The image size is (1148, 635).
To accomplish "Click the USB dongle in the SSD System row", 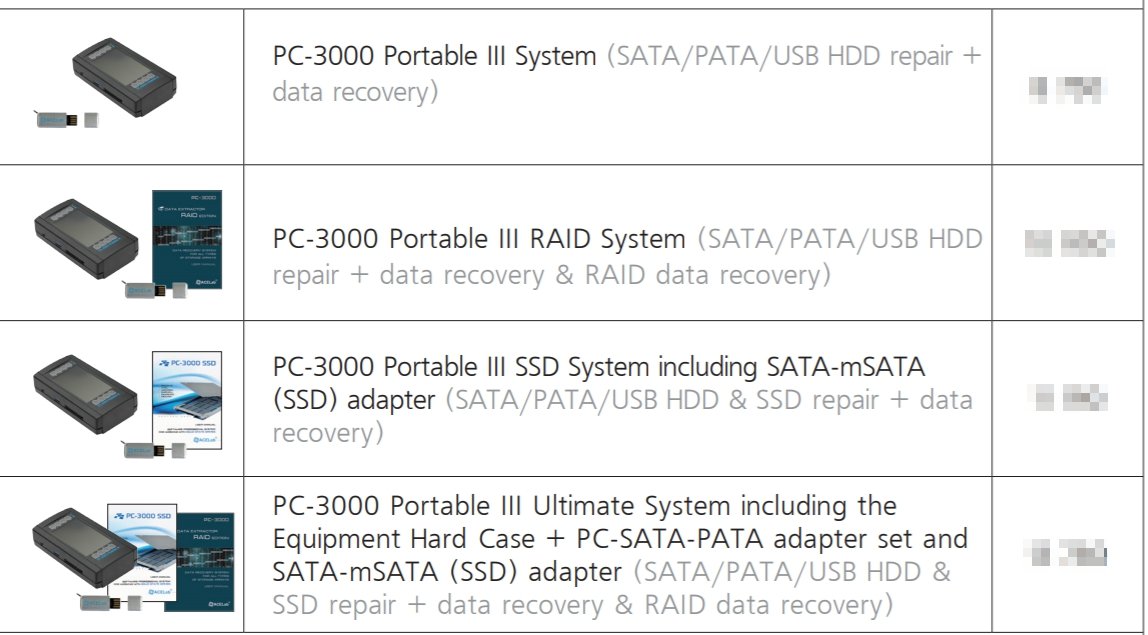I will [152, 449].
